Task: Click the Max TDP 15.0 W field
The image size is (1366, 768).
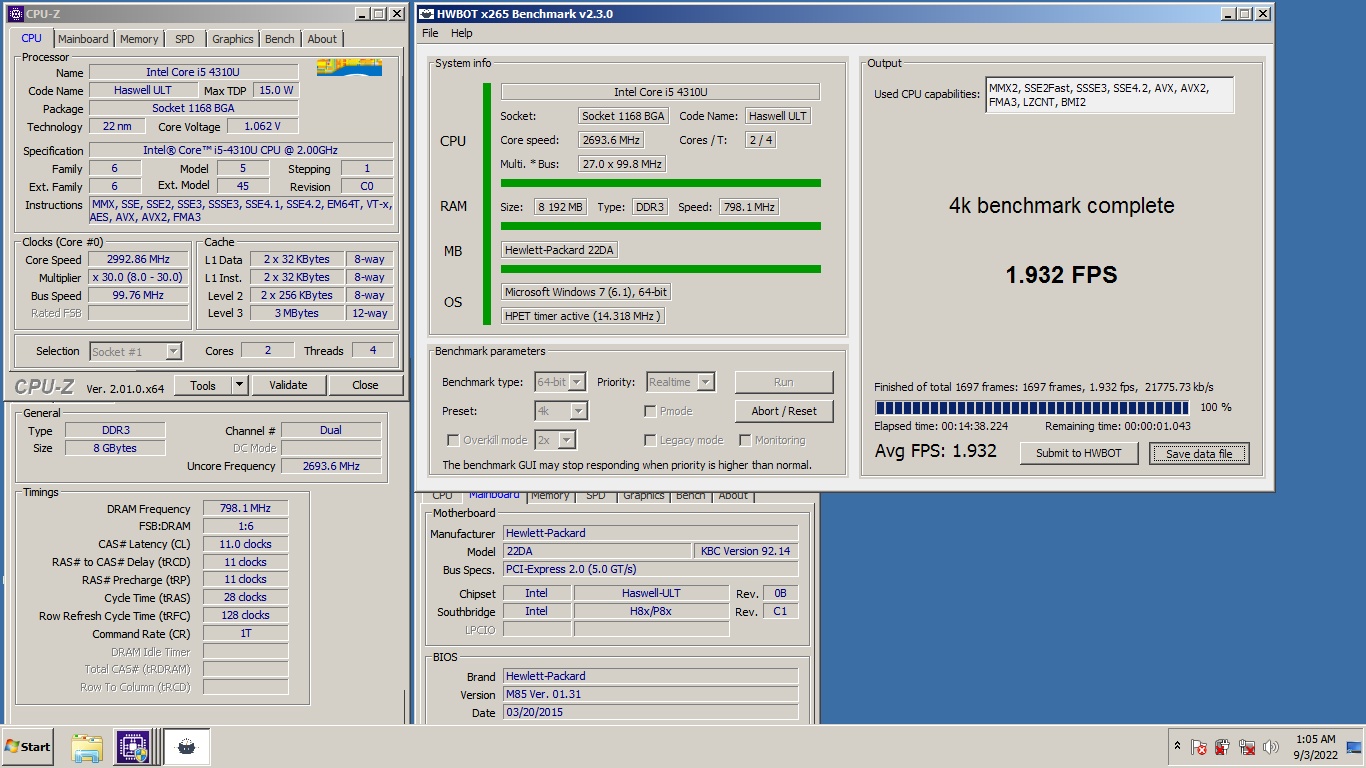Action: tap(275, 90)
